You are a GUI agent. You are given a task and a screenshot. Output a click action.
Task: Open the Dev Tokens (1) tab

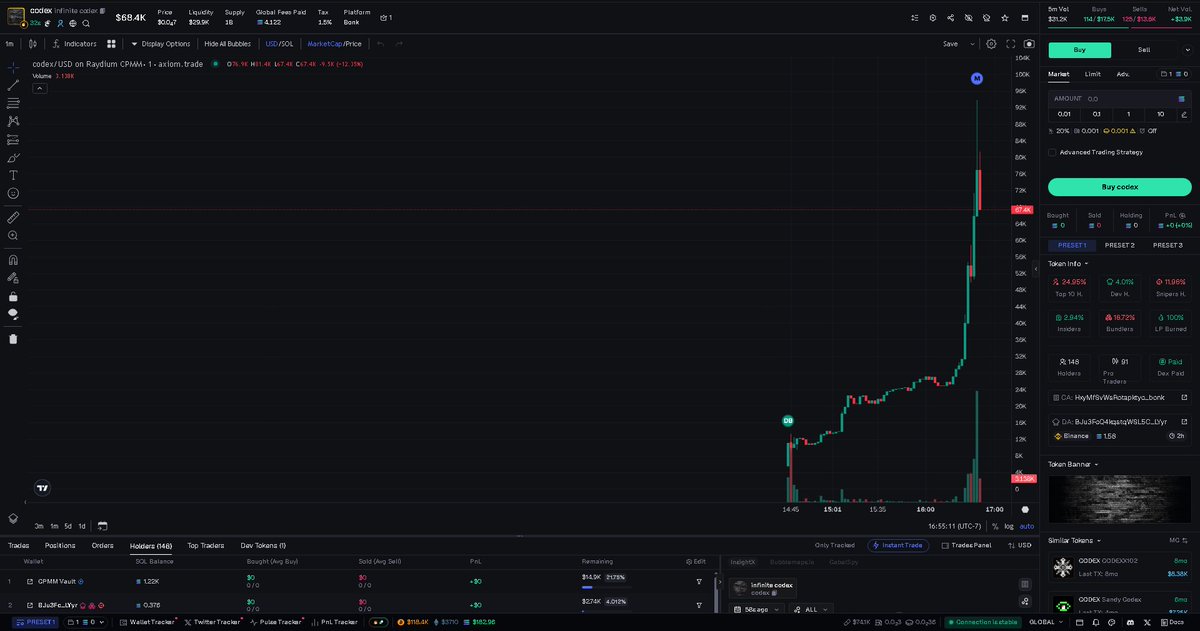(263, 545)
